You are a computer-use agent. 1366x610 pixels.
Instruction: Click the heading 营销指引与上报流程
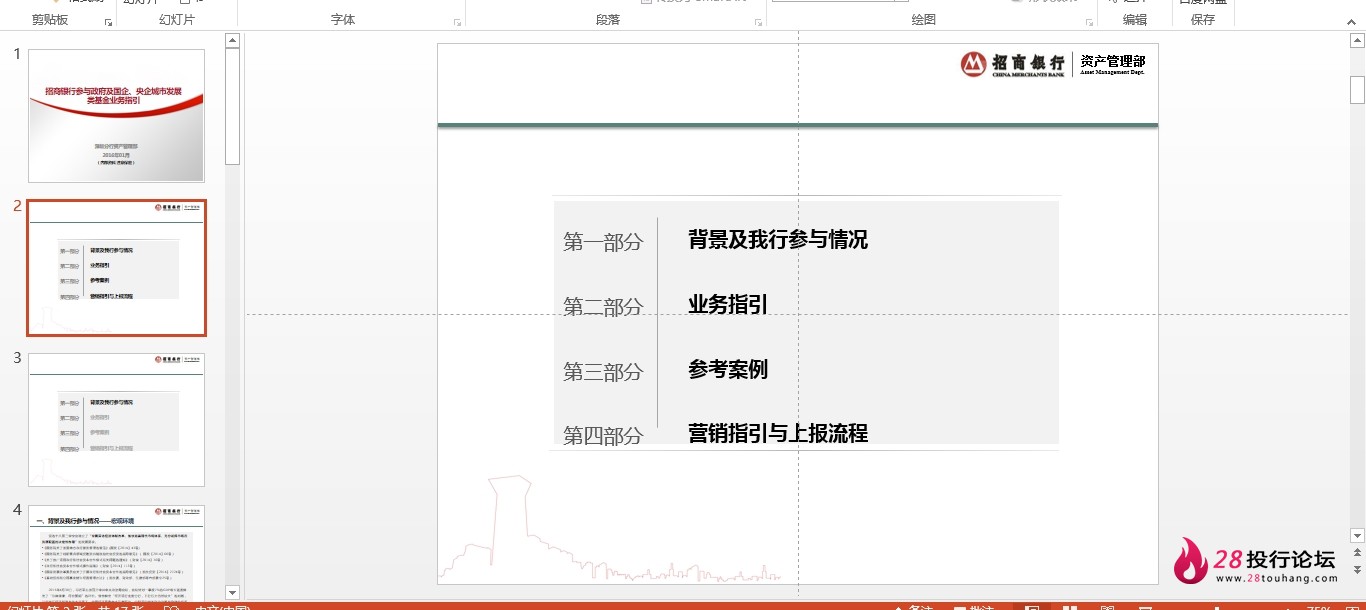(778, 433)
